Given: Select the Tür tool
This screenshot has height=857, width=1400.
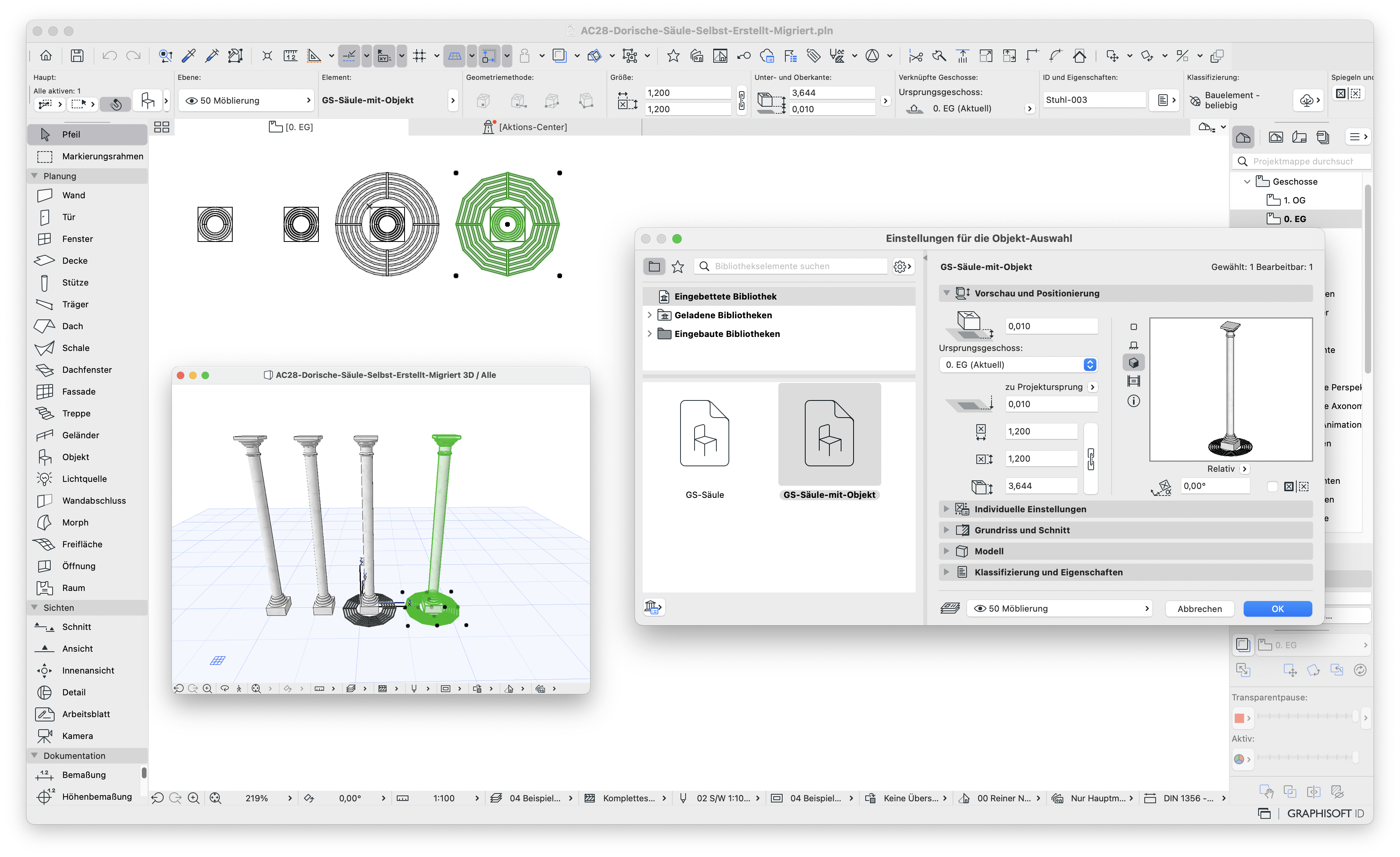Looking at the screenshot, I should (87, 217).
